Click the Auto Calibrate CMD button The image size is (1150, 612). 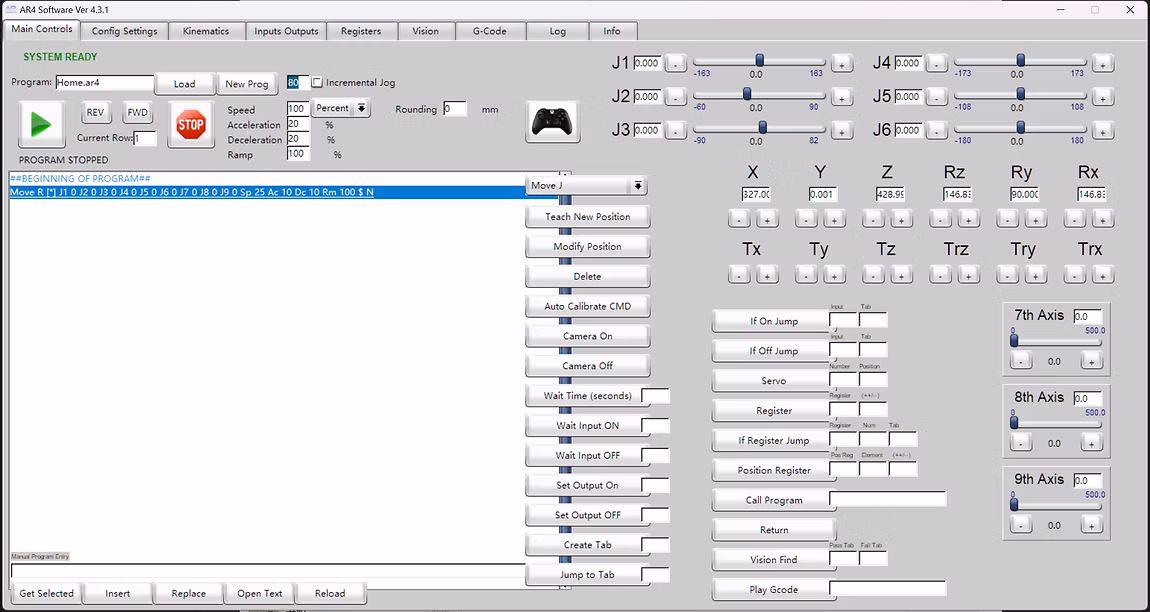pyautogui.click(x=587, y=306)
